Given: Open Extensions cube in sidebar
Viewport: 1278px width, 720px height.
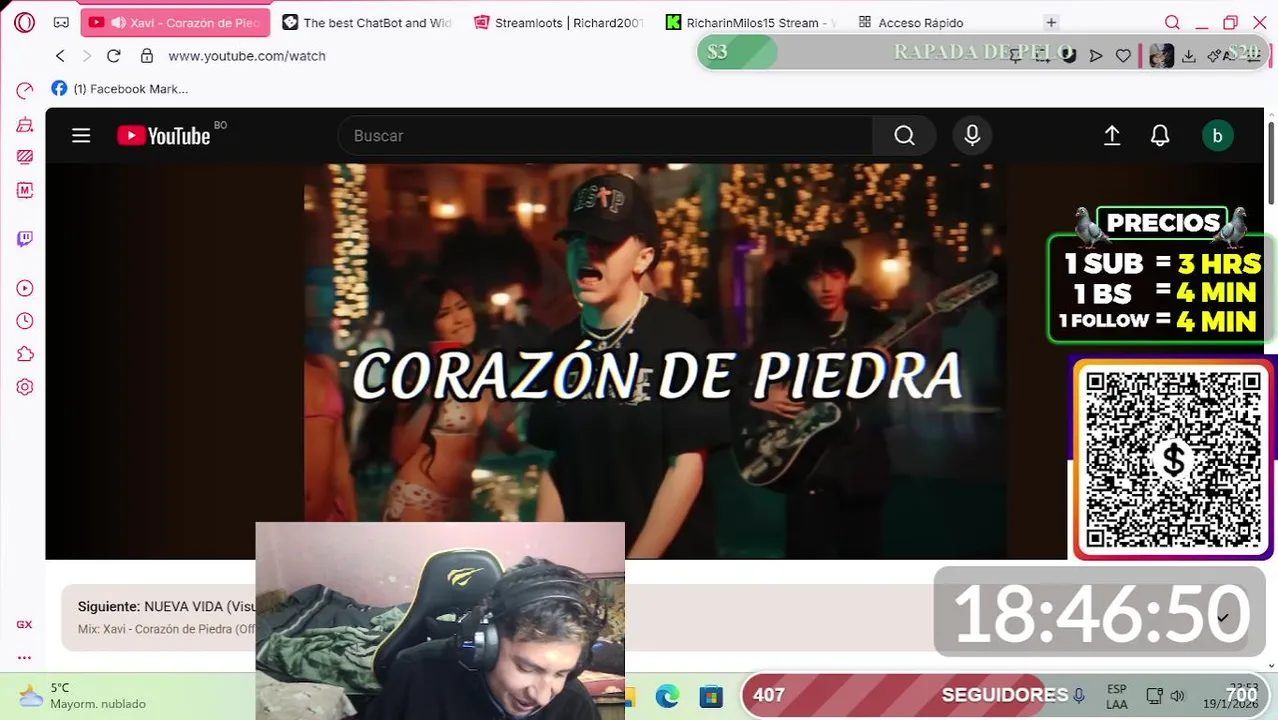Looking at the screenshot, I should coord(25,354).
